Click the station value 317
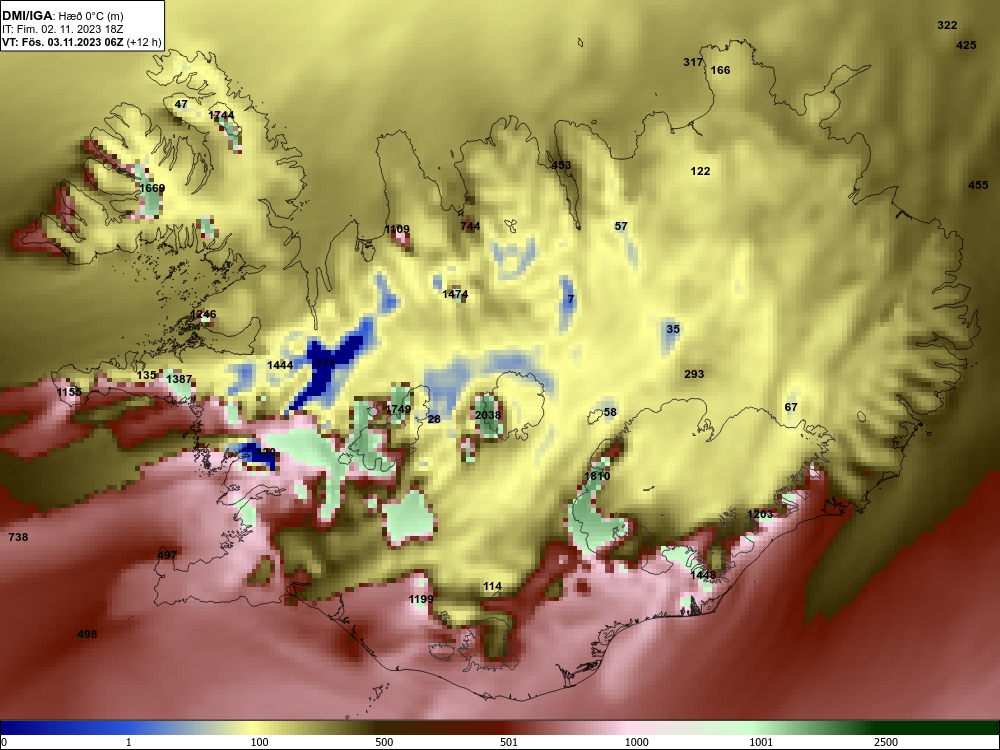 coord(693,62)
